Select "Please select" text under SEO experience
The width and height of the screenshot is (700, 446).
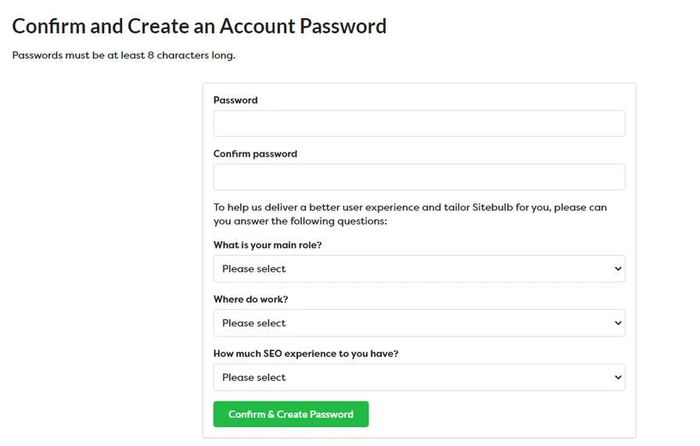(254, 377)
